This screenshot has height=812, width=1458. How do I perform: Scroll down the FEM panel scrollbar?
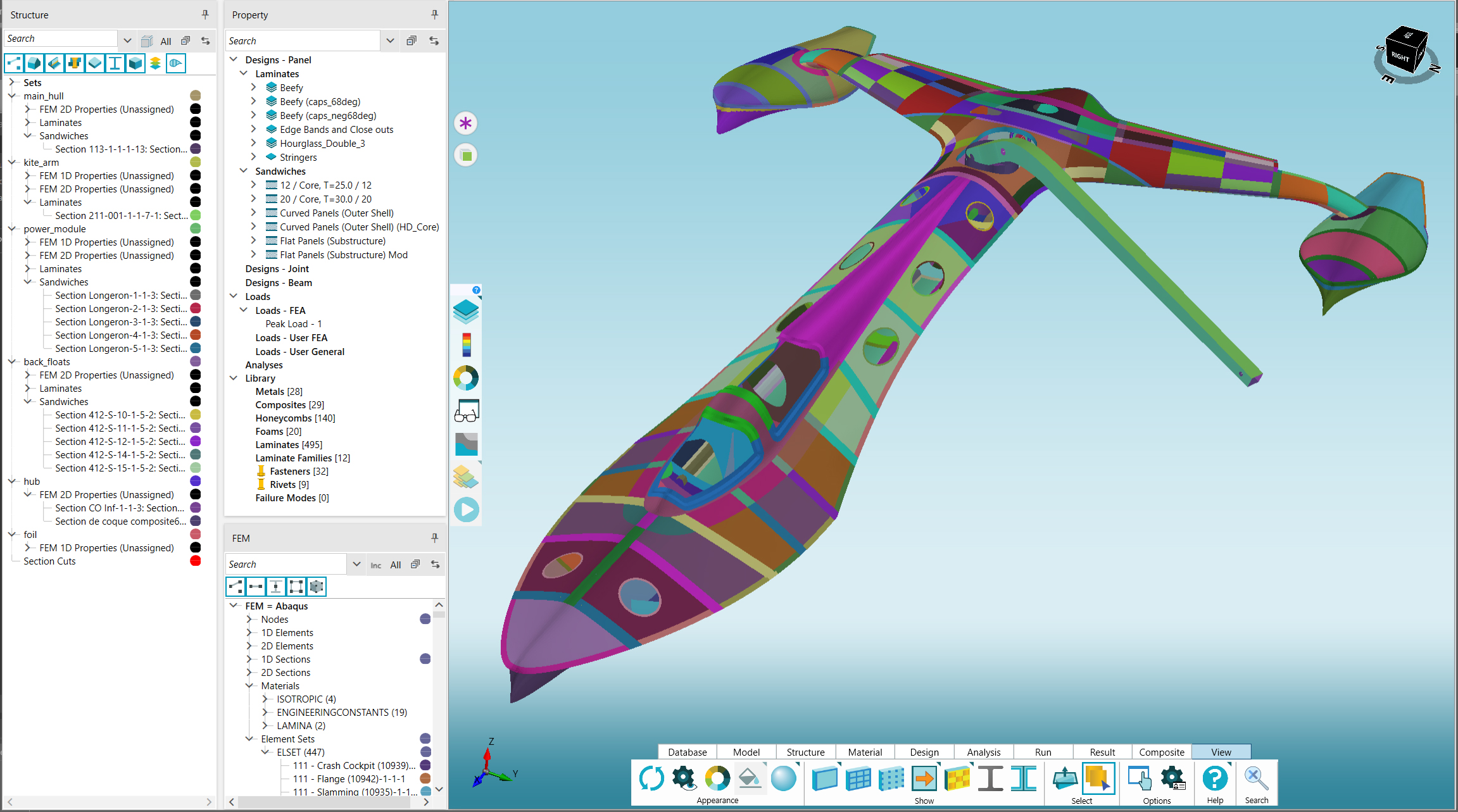point(439,799)
